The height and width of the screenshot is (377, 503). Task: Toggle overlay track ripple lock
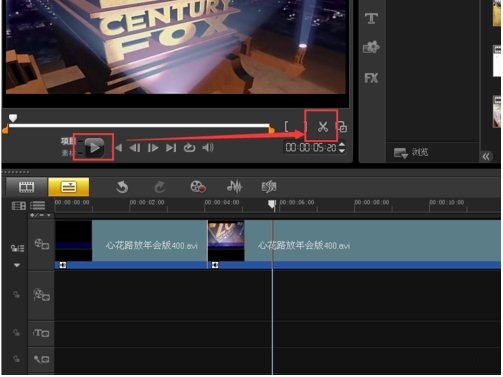pyautogui.click(x=16, y=295)
